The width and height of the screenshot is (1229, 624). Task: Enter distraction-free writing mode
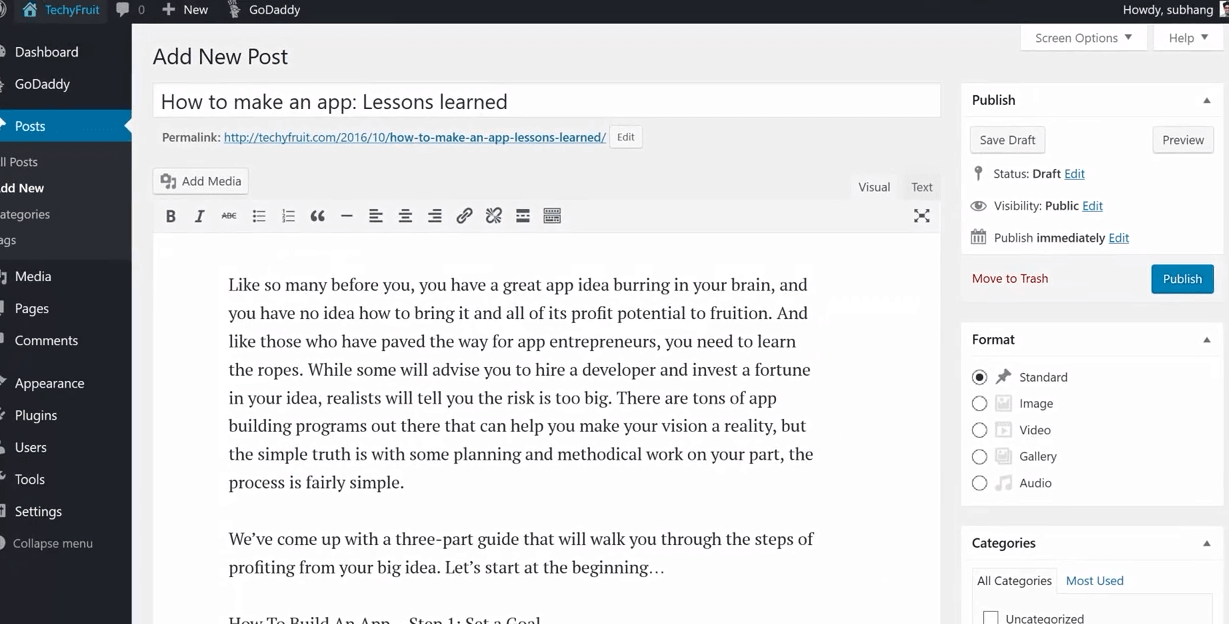(922, 216)
